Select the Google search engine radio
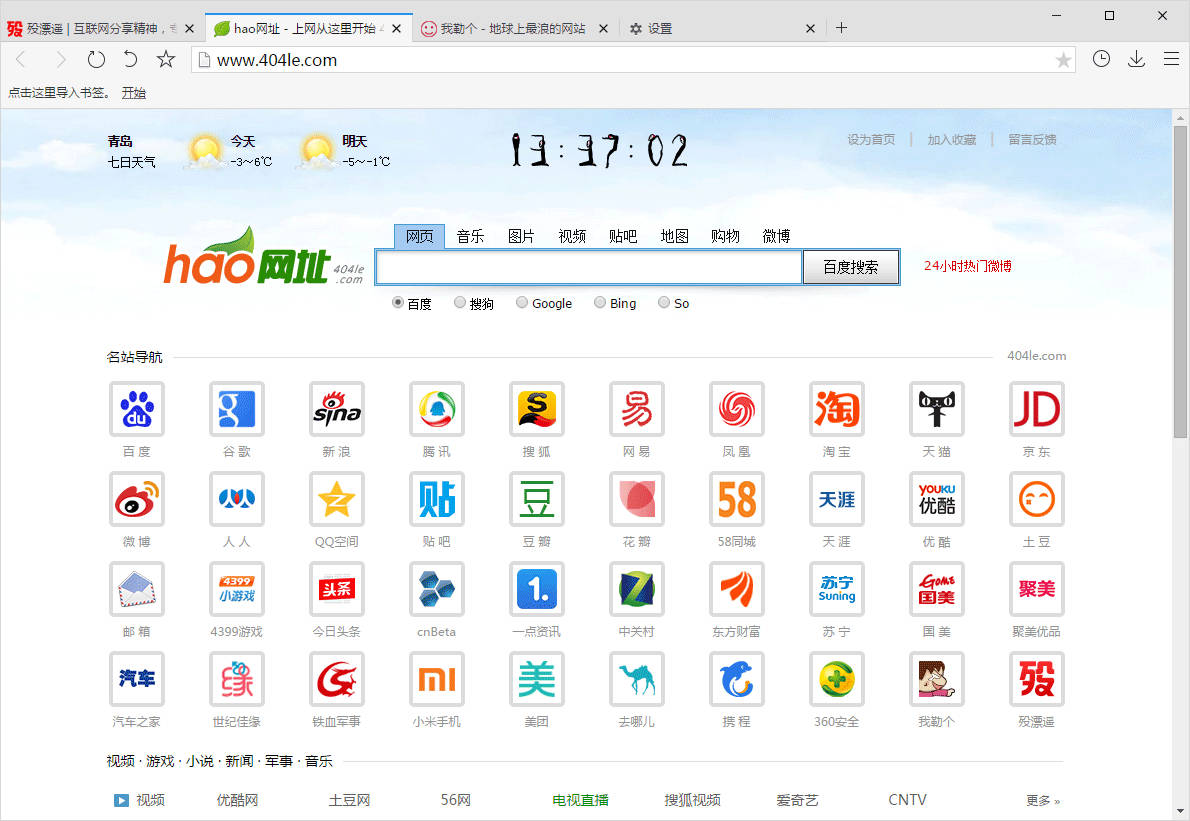Image resolution: width=1190 pixels, height=821 pixels. click(x=522, y=303)
